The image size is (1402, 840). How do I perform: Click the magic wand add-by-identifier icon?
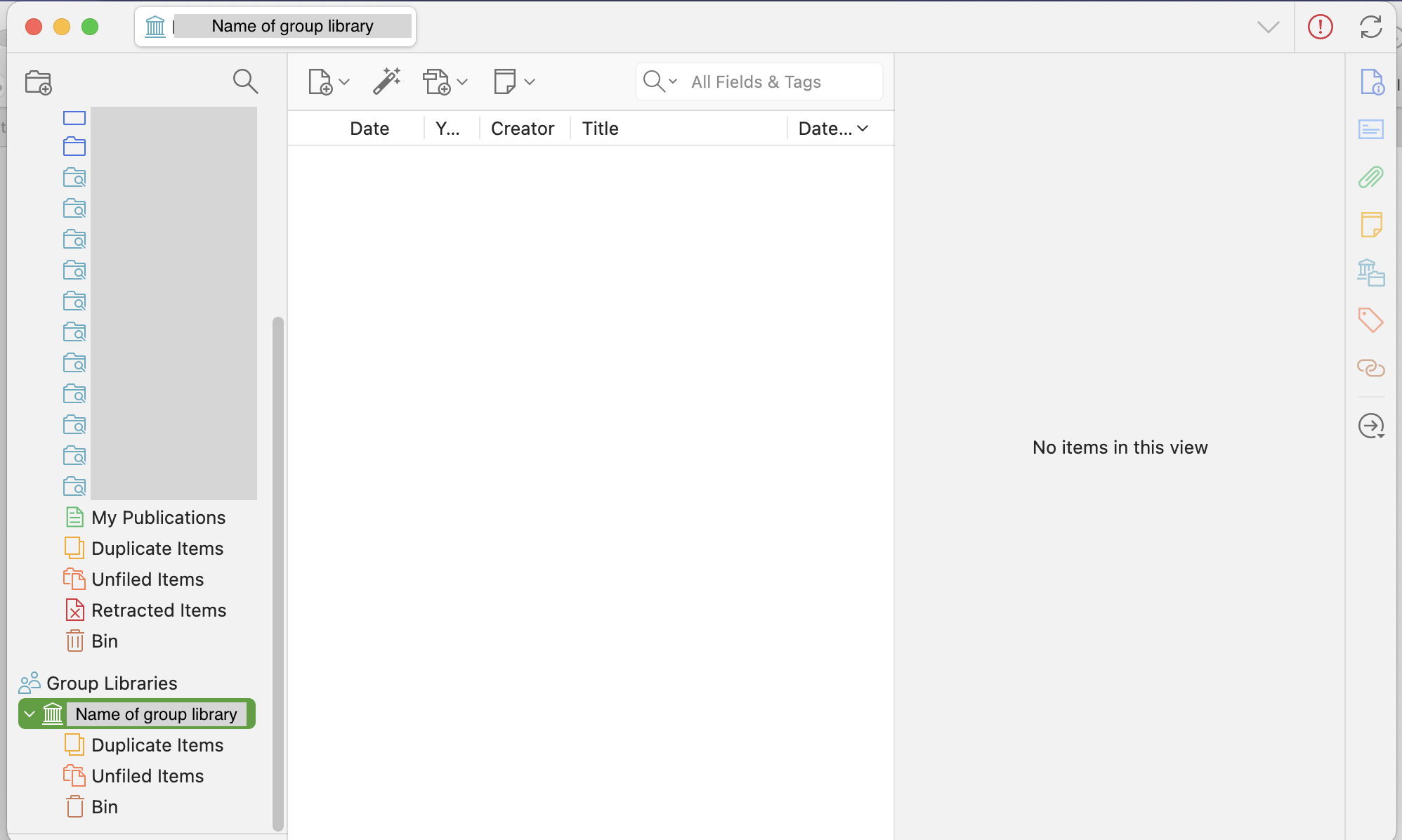point(386,81)
